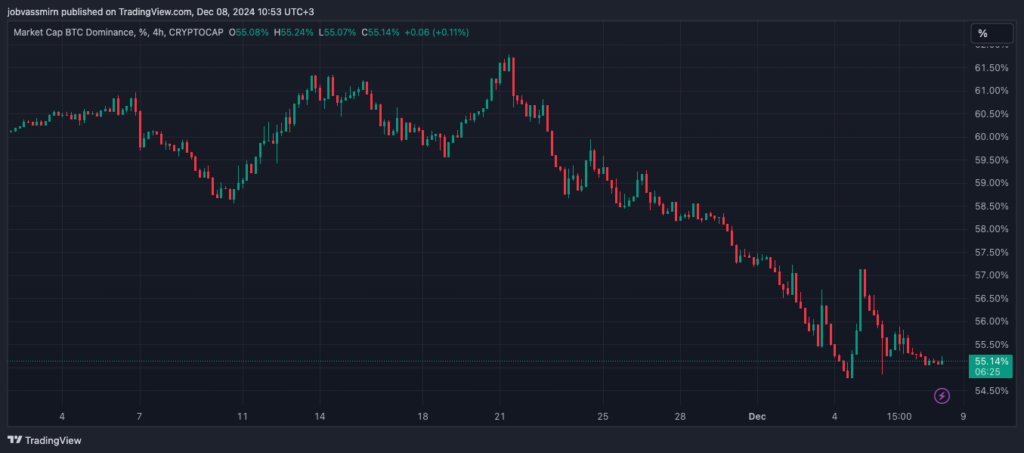Click the 54.50% price axis label
This screenshot has height=453, width=1024.
pos(991,390)
